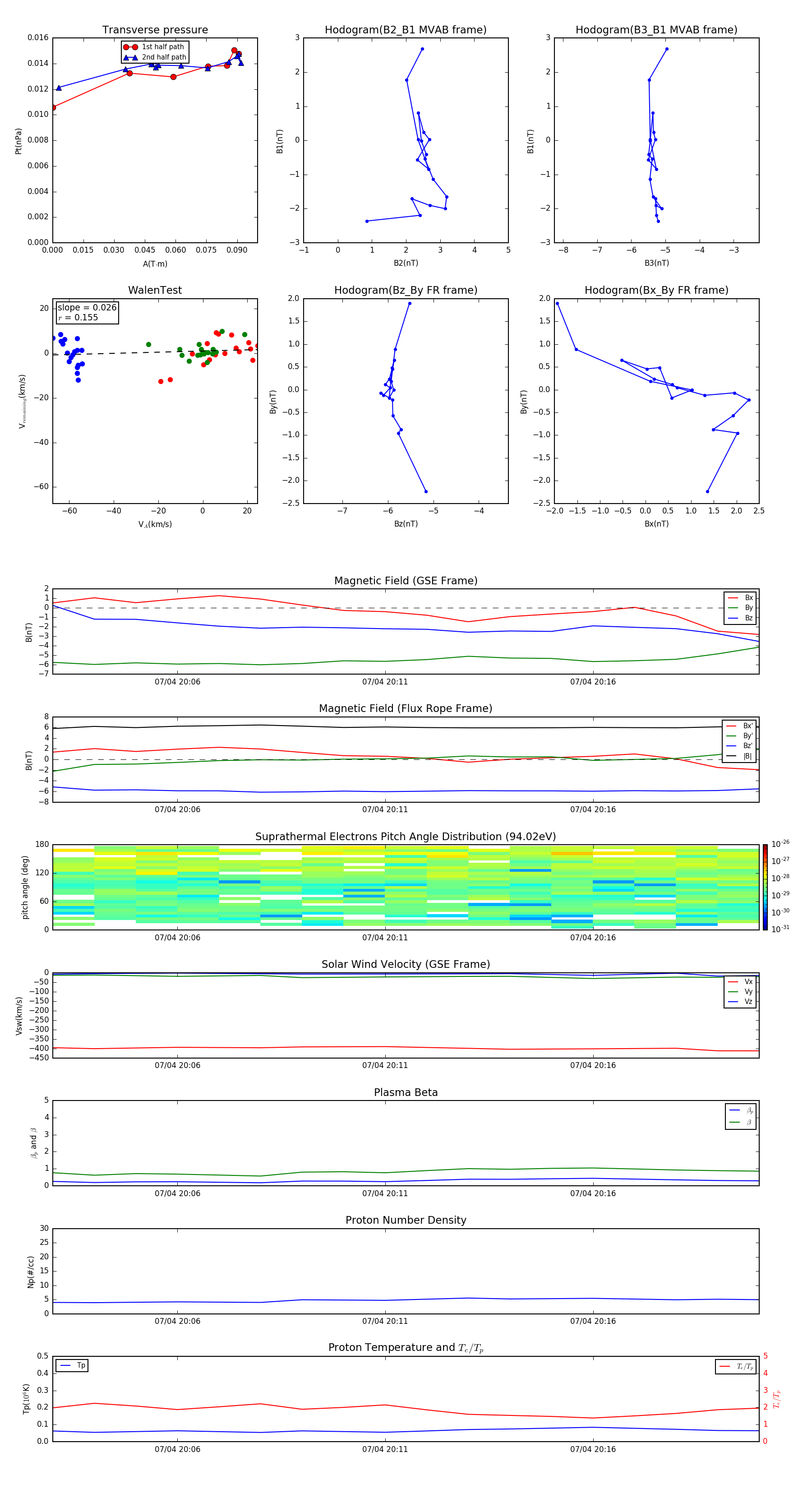Click the 'Suprathermal Electrons Pitch Angle Distribution' title
Viewport: 812px width, 1489px height.
(406, 837)
